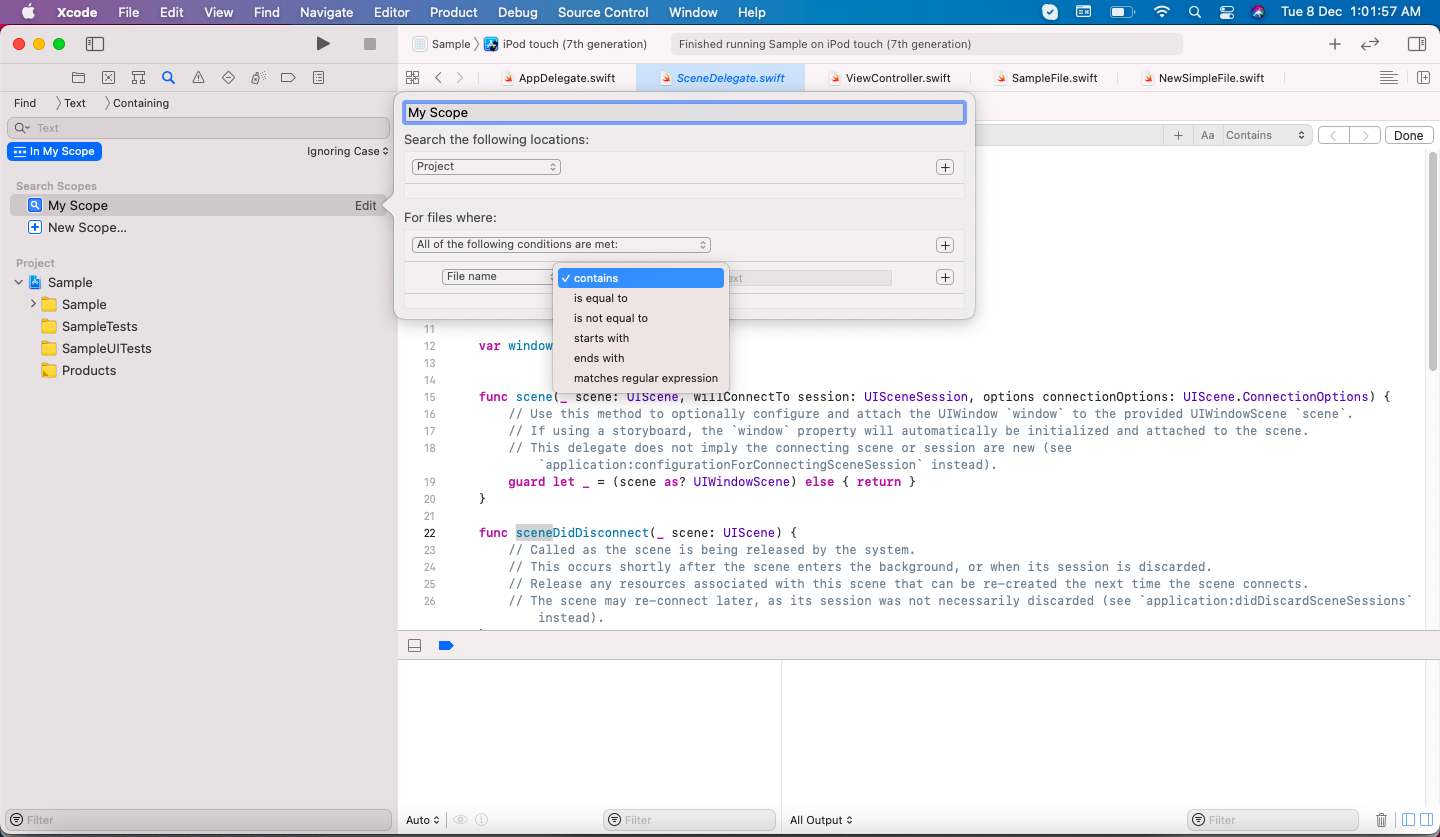Toggle Aa match case in find bar

pos(1208,135)
